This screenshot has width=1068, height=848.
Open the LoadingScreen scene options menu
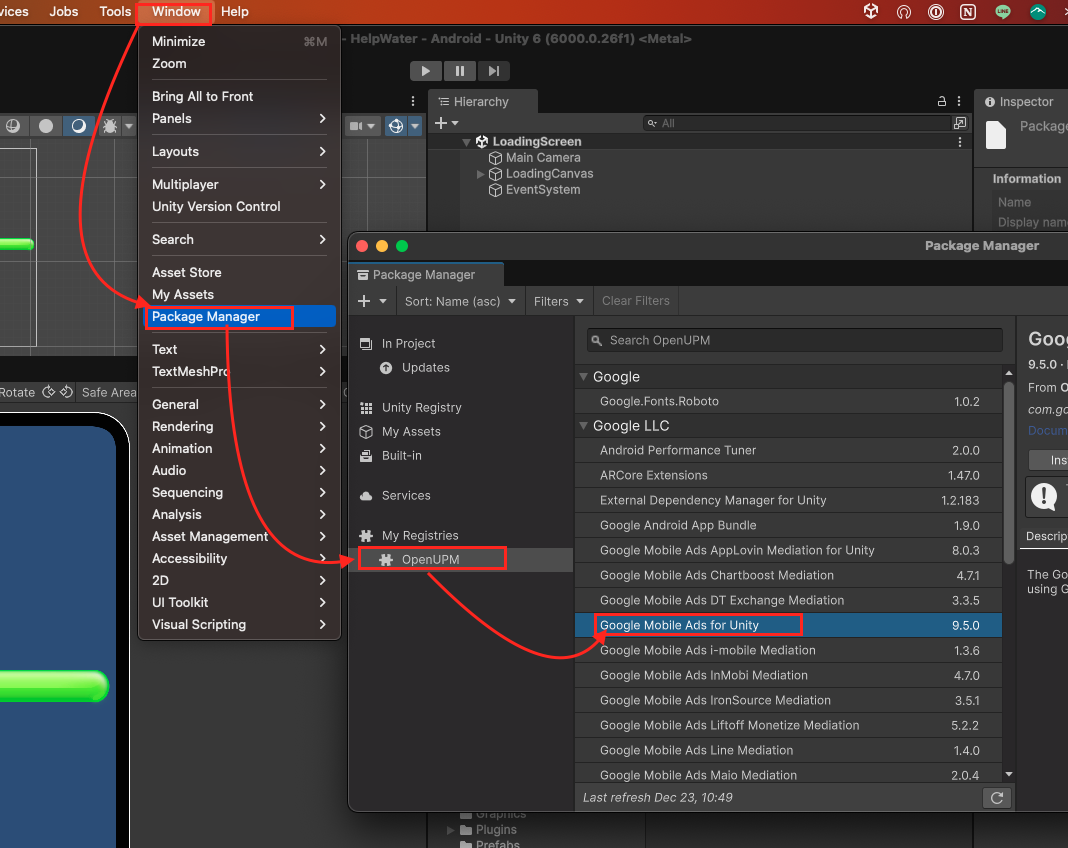(x=960, y=142)
